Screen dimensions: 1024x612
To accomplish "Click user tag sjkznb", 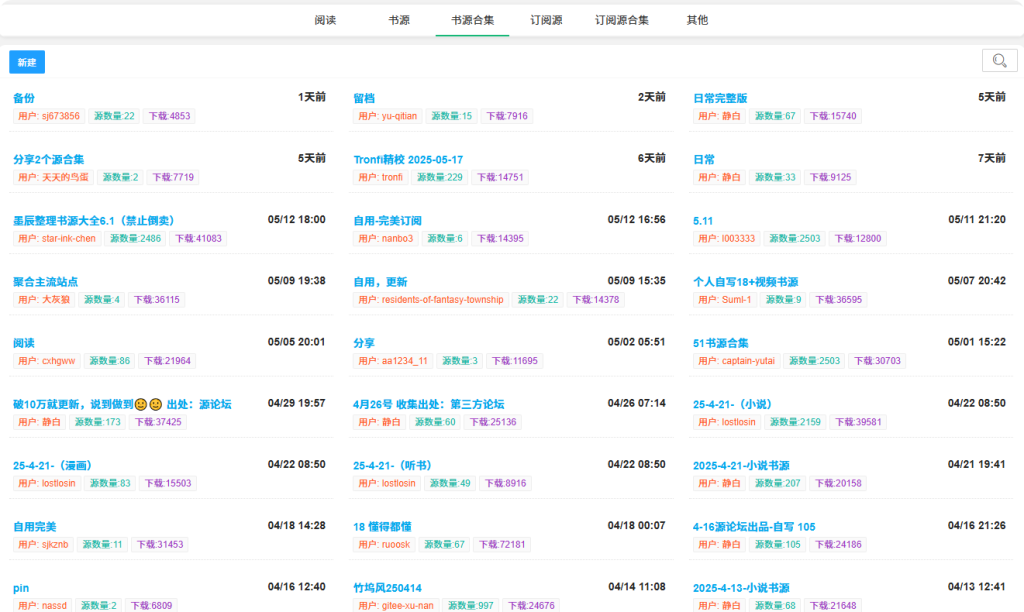I will point(43,544).
